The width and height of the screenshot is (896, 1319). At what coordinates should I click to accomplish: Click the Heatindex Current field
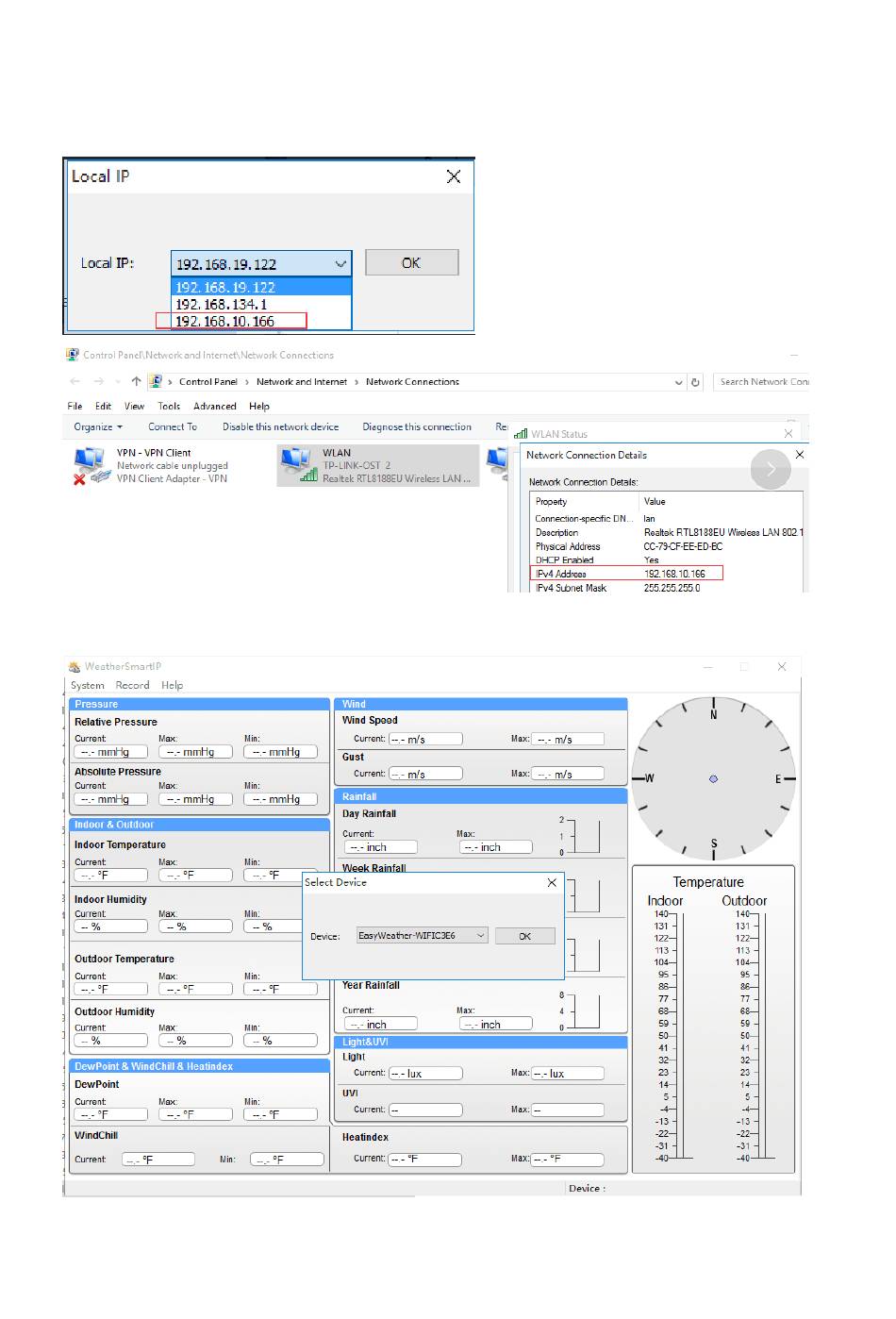425,1159
